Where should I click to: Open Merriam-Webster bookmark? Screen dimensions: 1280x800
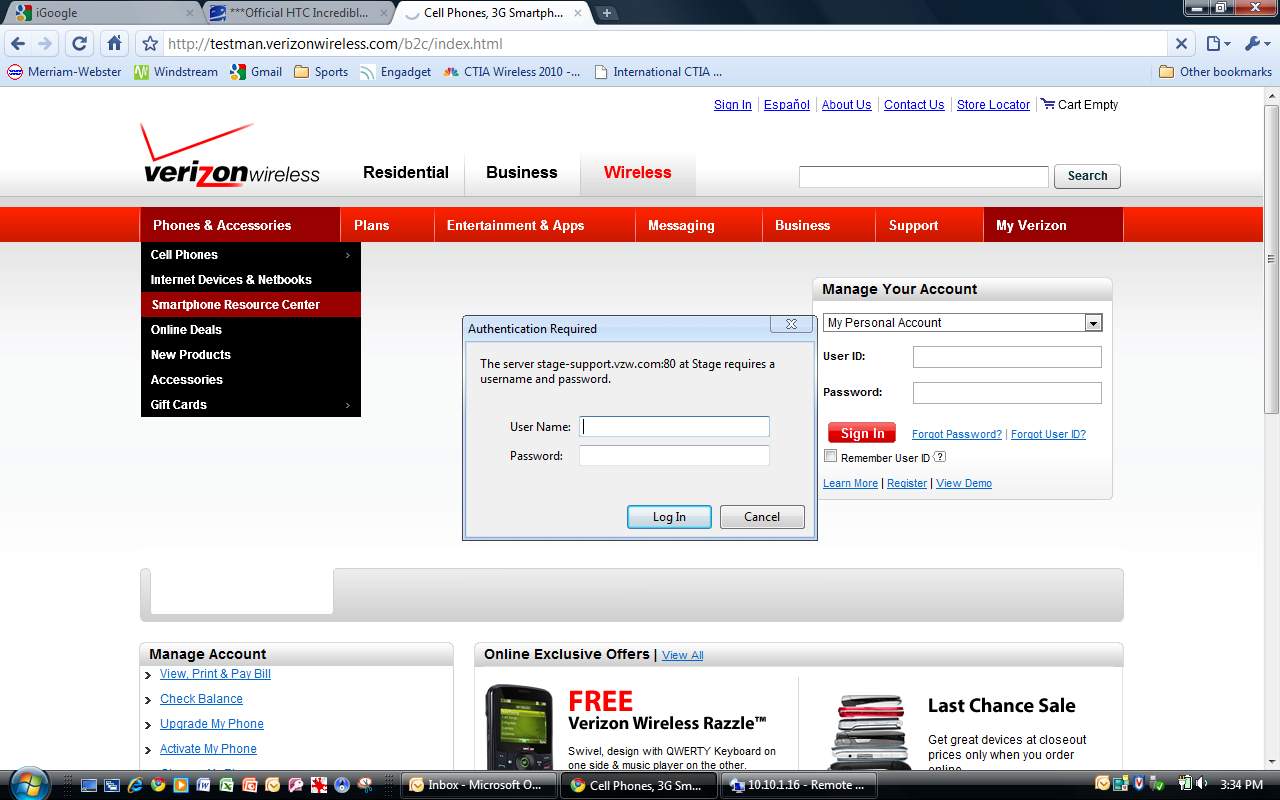click(64, 72)
